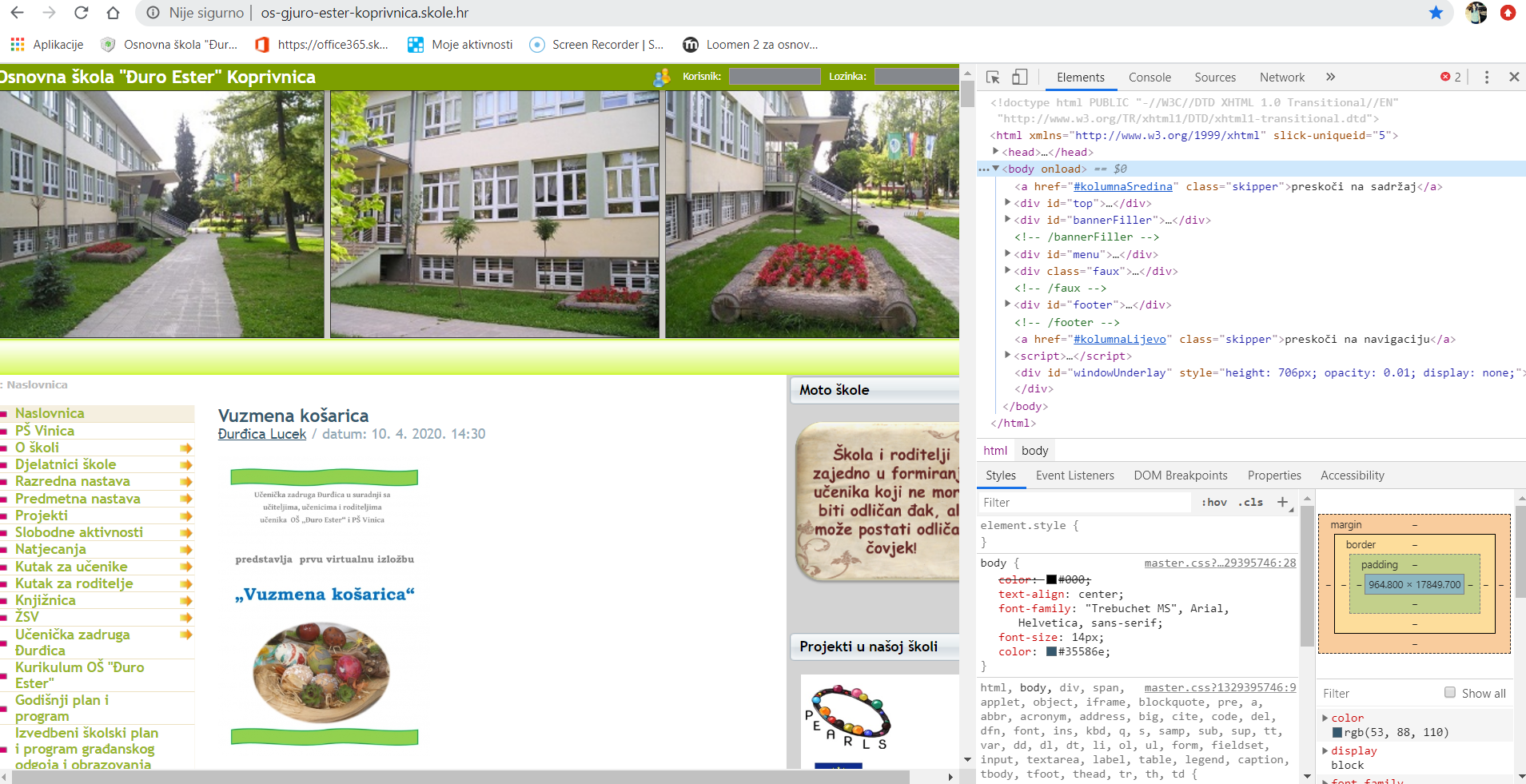The height and width of the screenshot is (784, 1526).
Task: Click the browser profile avatar icon
Action: click(1476, 13)
